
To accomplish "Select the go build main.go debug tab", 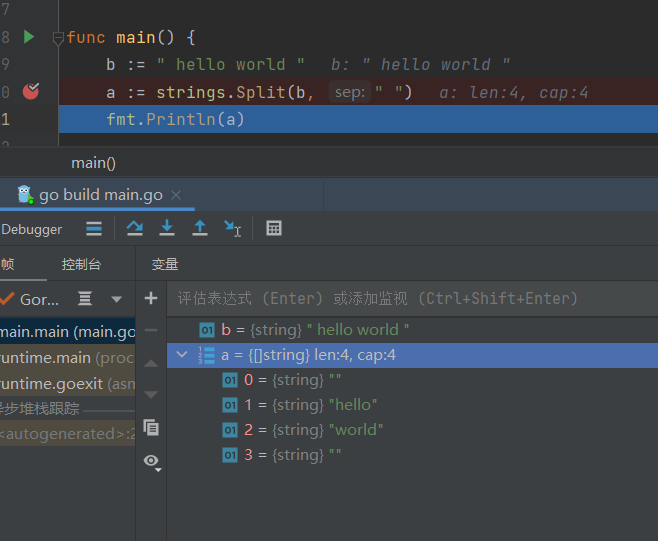I will 98,195.
